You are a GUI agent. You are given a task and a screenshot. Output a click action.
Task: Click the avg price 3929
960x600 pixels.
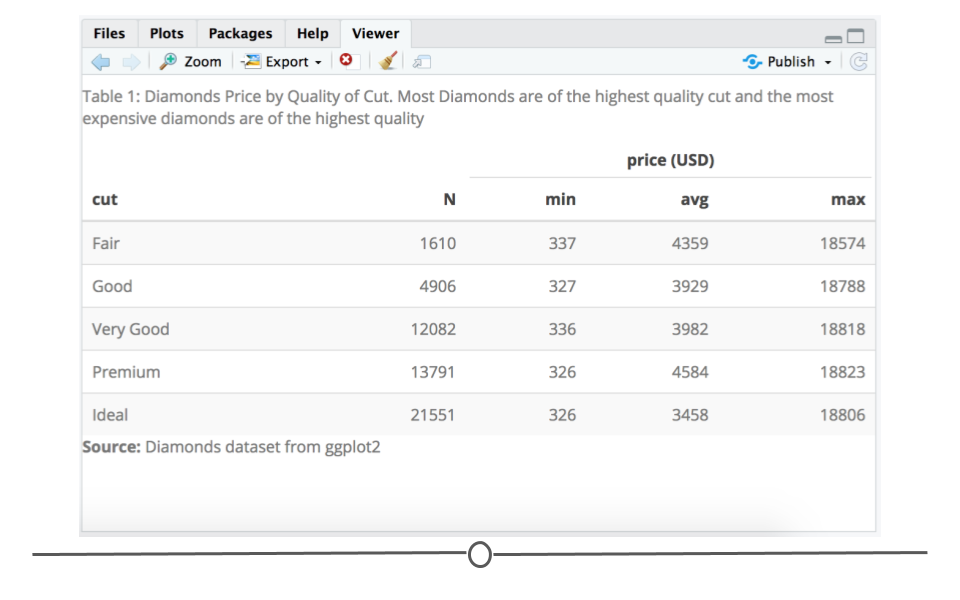pos(690,287)
